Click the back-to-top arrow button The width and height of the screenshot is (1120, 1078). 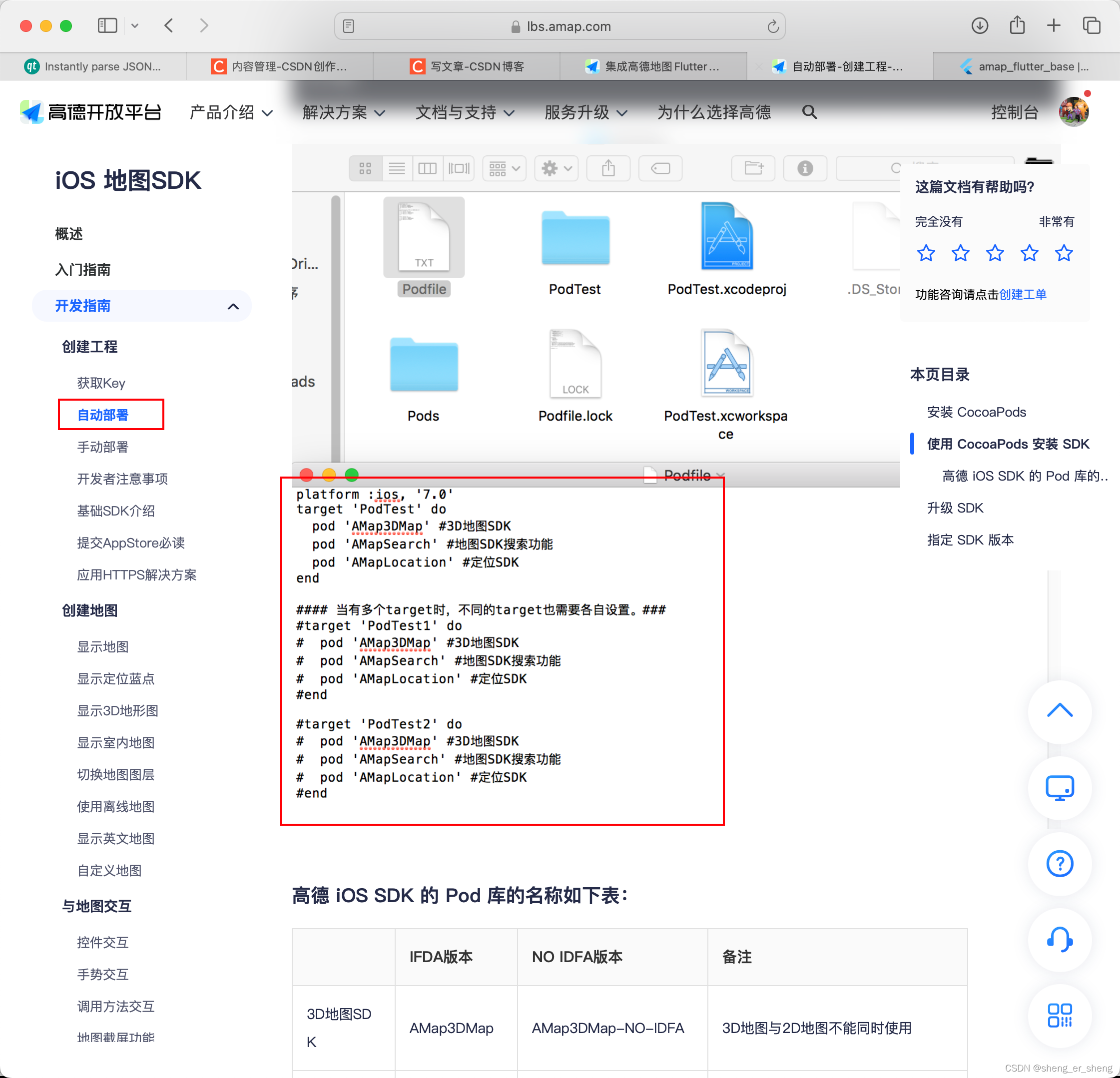click(1060, 711)
